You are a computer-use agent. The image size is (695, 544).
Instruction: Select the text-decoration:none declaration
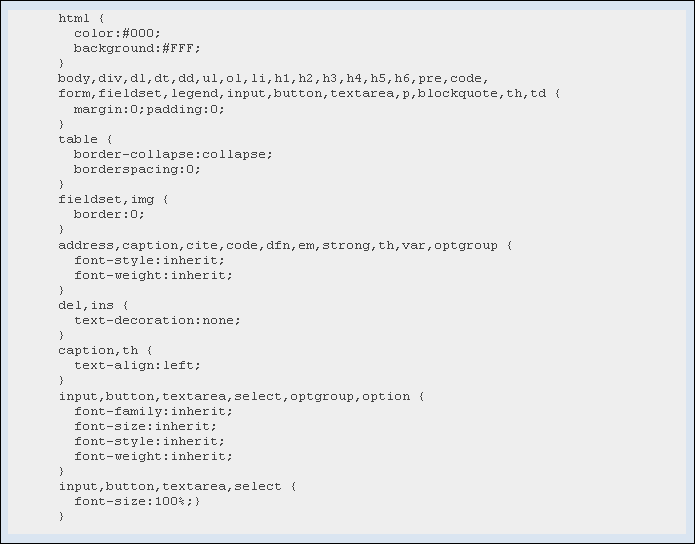point(157,320)
